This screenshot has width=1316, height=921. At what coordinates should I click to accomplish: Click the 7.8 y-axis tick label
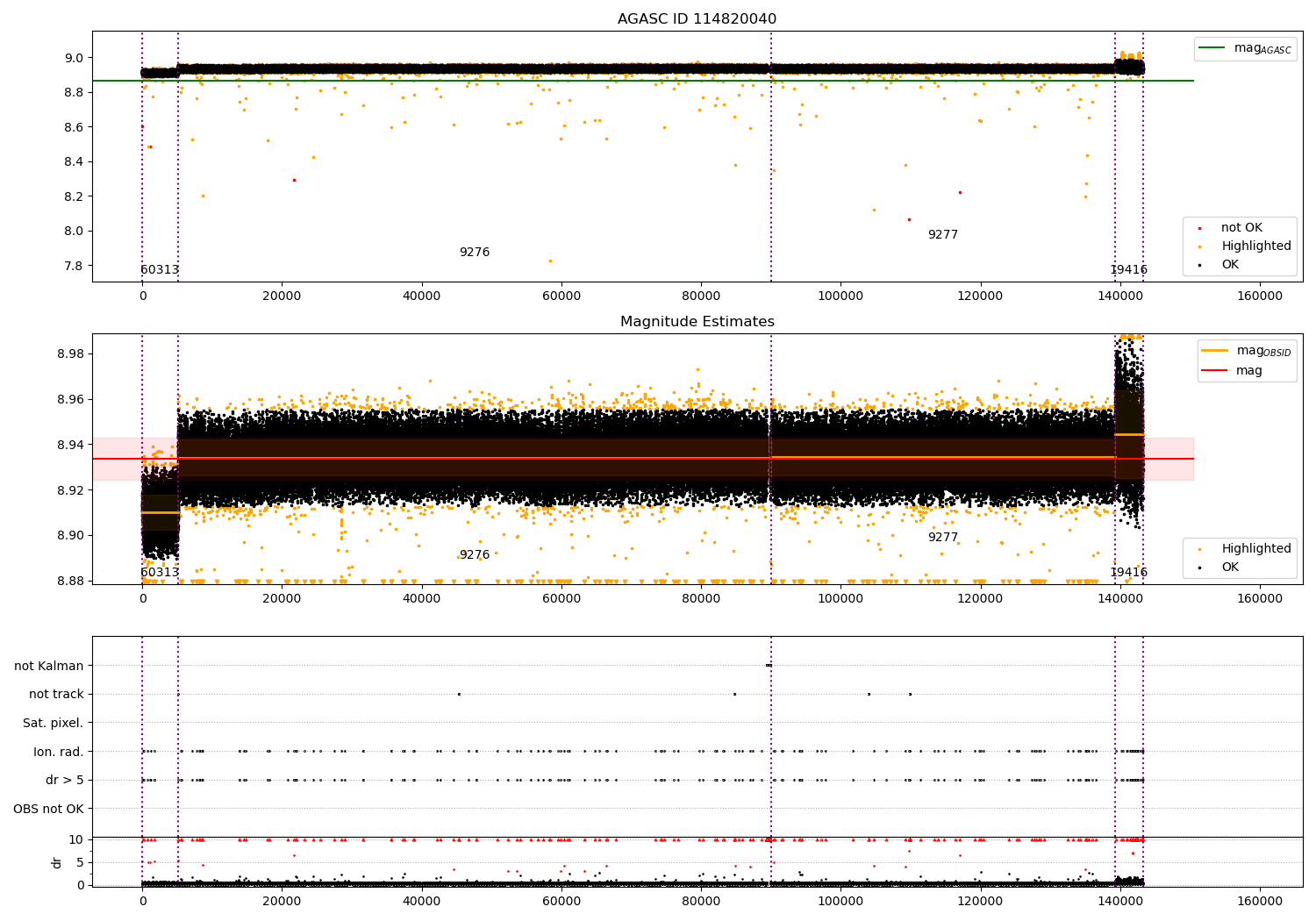[x=75, y=267]
